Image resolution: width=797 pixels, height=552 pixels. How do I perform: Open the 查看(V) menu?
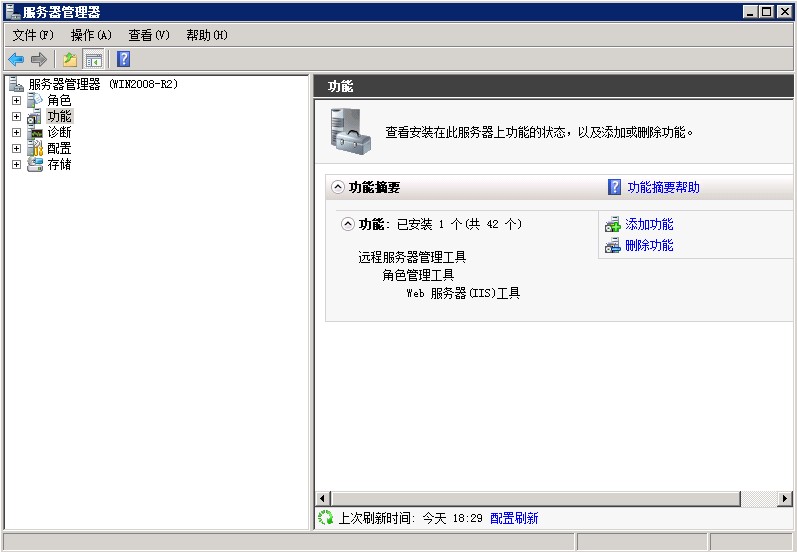click(149, 35)
